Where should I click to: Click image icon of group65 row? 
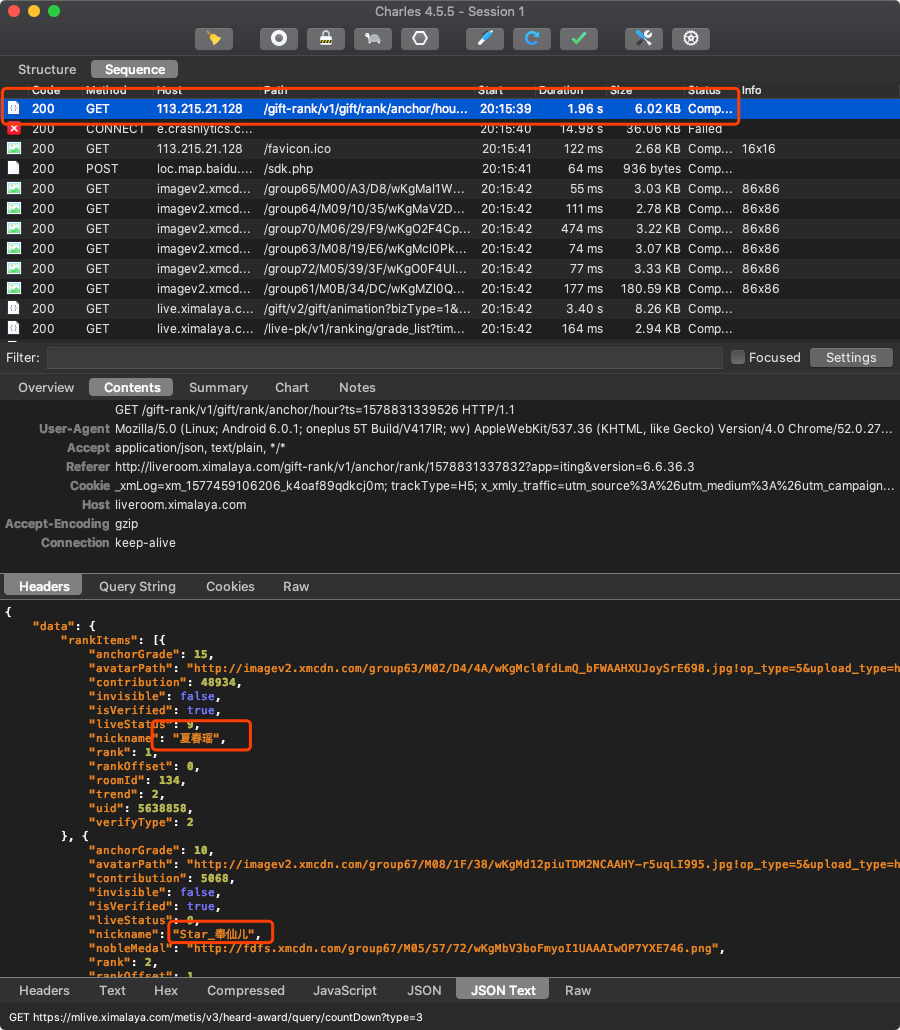point(14,189)
